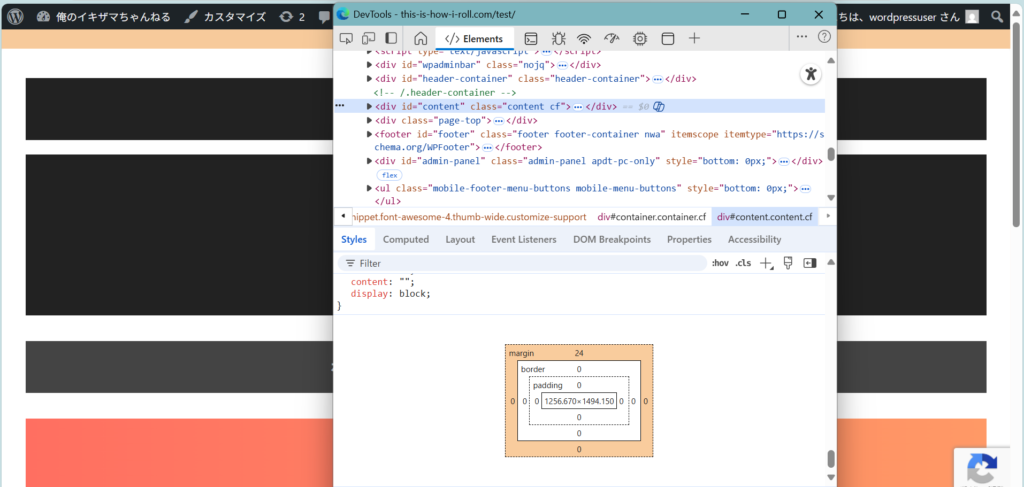The image size is (1024, 487).
Task: Click the accessibility figure floating button
Action: tap(811, 74)
